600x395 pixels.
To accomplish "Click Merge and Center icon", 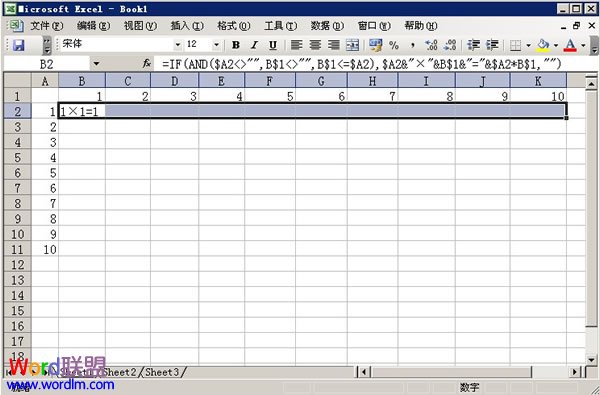I will (x=352, y=45).
